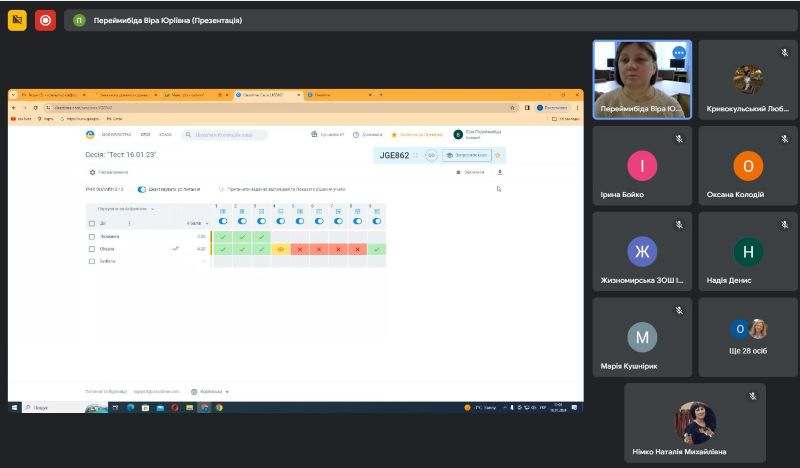The height and width of the screenshot is (468, 800).
Task: Click Оксана's green correct cell for question 9
Action: pyautogui.click(x=377, y=249)
